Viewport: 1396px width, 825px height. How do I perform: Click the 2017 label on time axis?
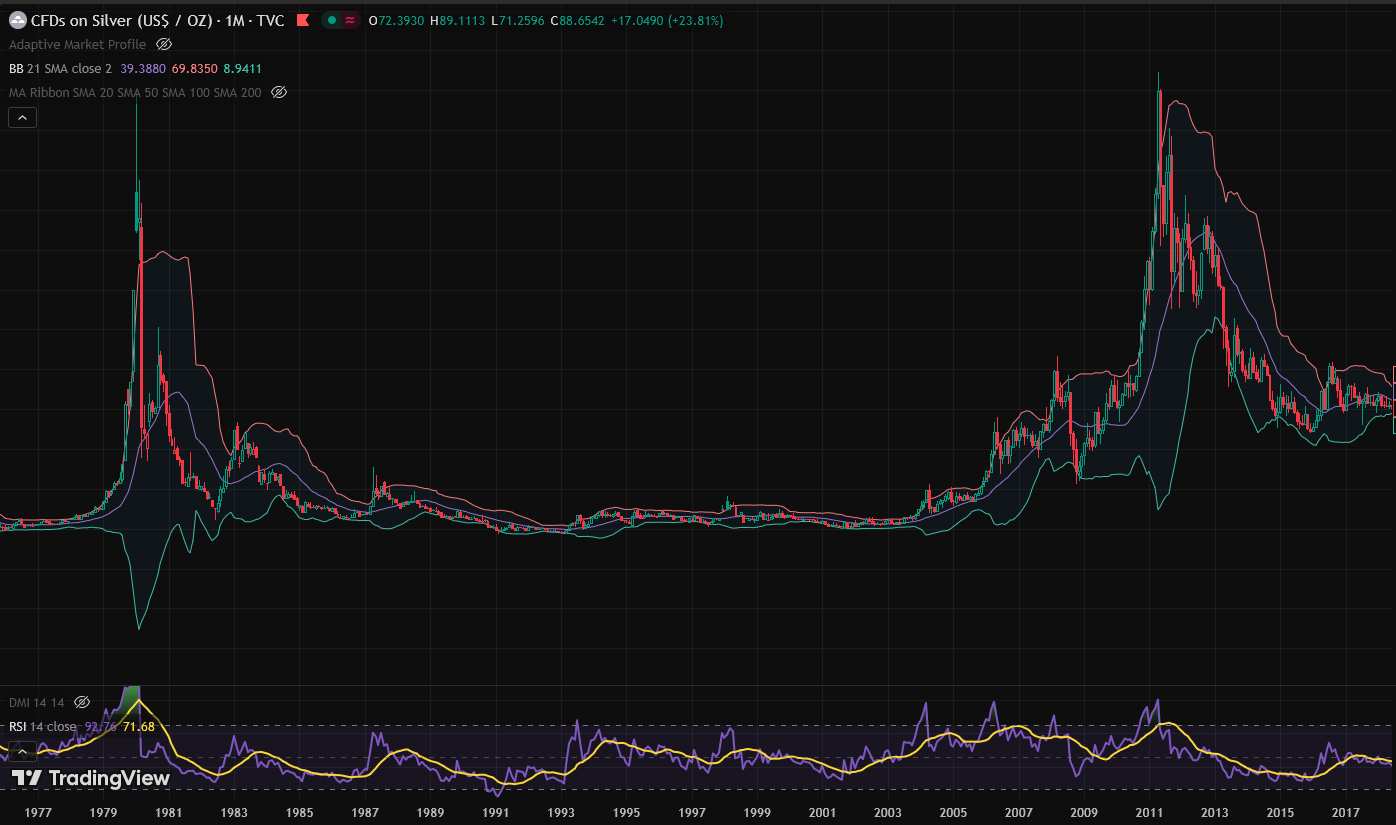1346,812
